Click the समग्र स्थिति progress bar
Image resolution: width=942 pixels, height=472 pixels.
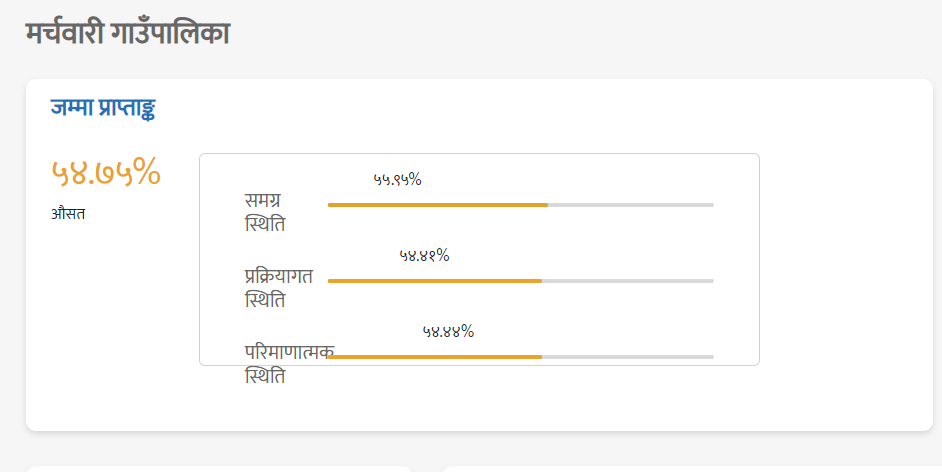[521, 205]
